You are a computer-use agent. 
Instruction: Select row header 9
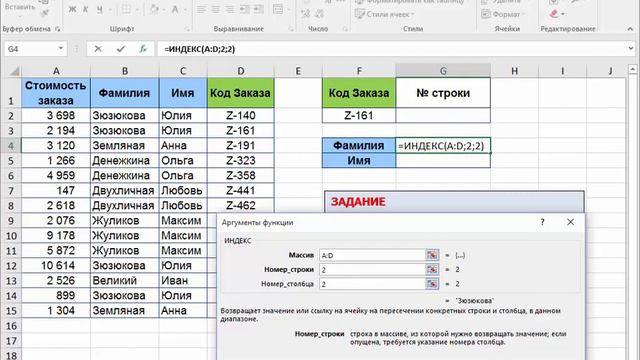tap(11, 221)
